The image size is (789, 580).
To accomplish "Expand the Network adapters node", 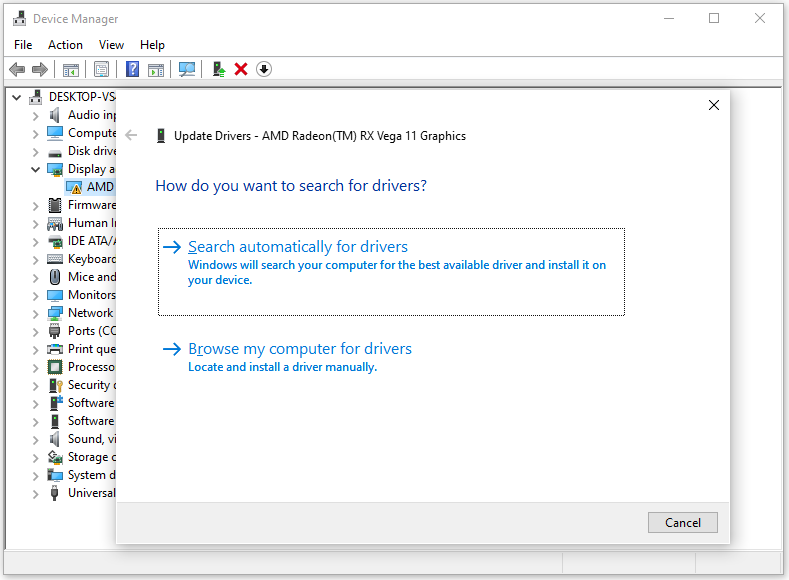I will tap(35, 314).
